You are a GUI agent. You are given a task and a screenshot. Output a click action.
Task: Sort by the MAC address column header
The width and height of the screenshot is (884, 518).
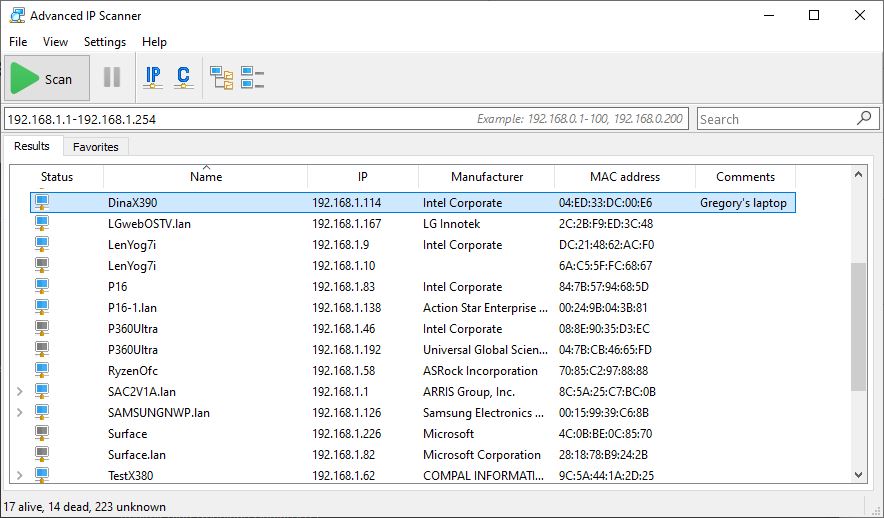click(625, 176)
